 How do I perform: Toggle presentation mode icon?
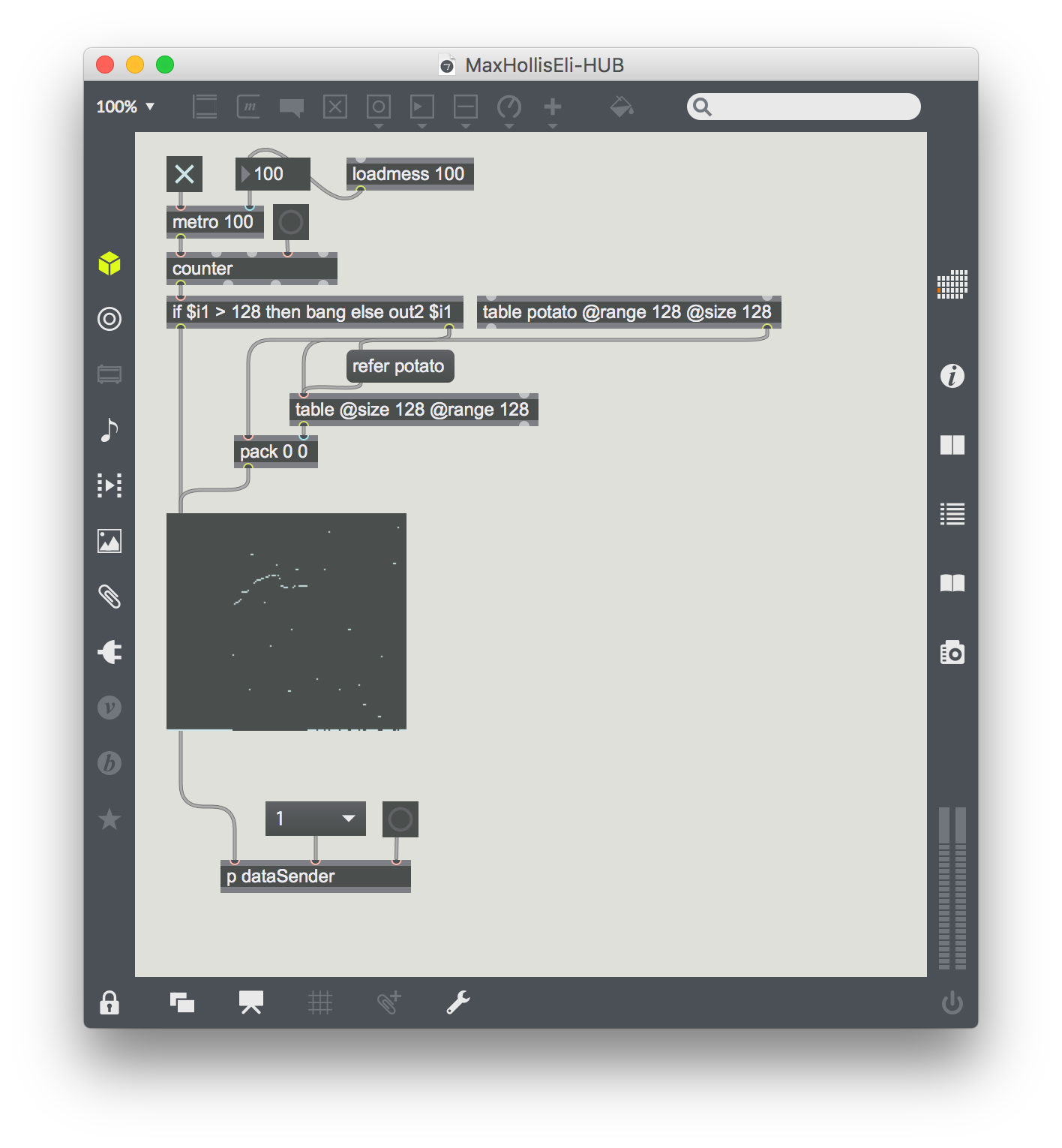pyautogui.click(x=251, y=1002)
